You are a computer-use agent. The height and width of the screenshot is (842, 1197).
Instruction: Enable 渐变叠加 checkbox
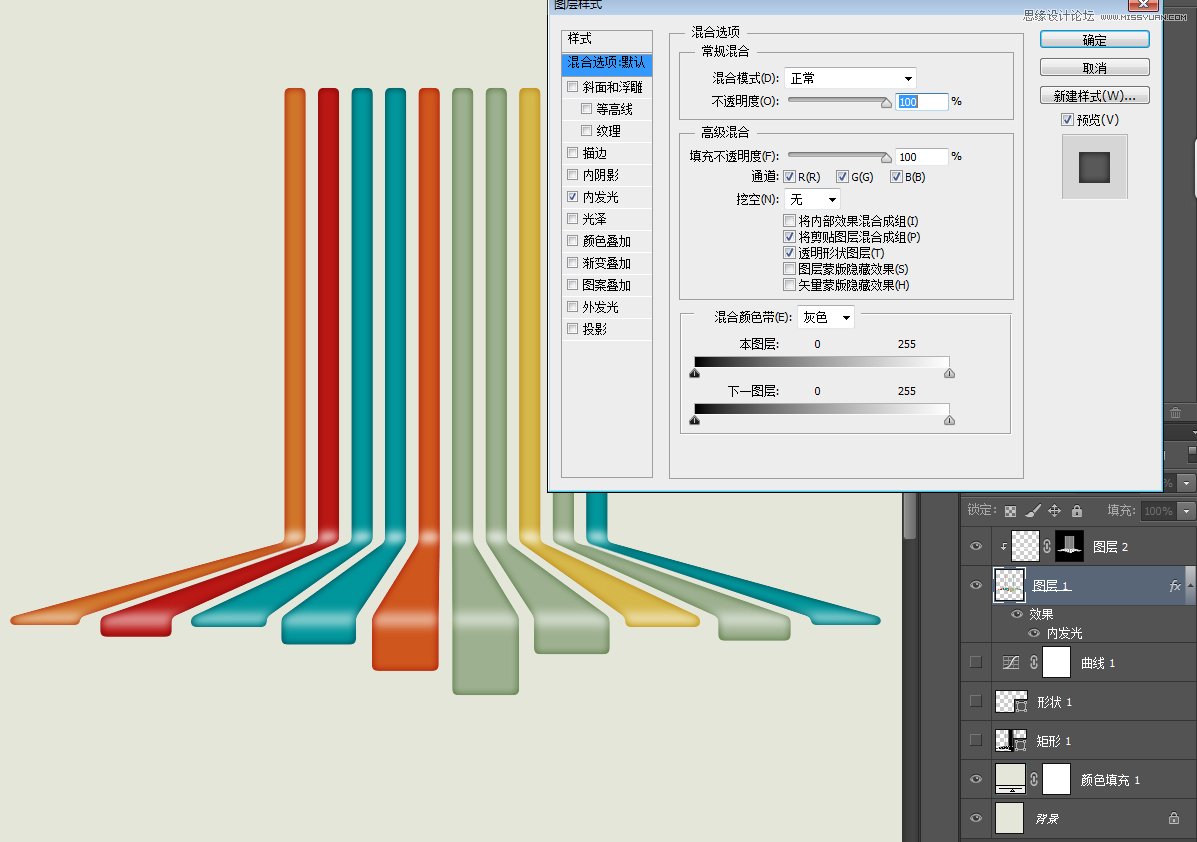(573, 263)
